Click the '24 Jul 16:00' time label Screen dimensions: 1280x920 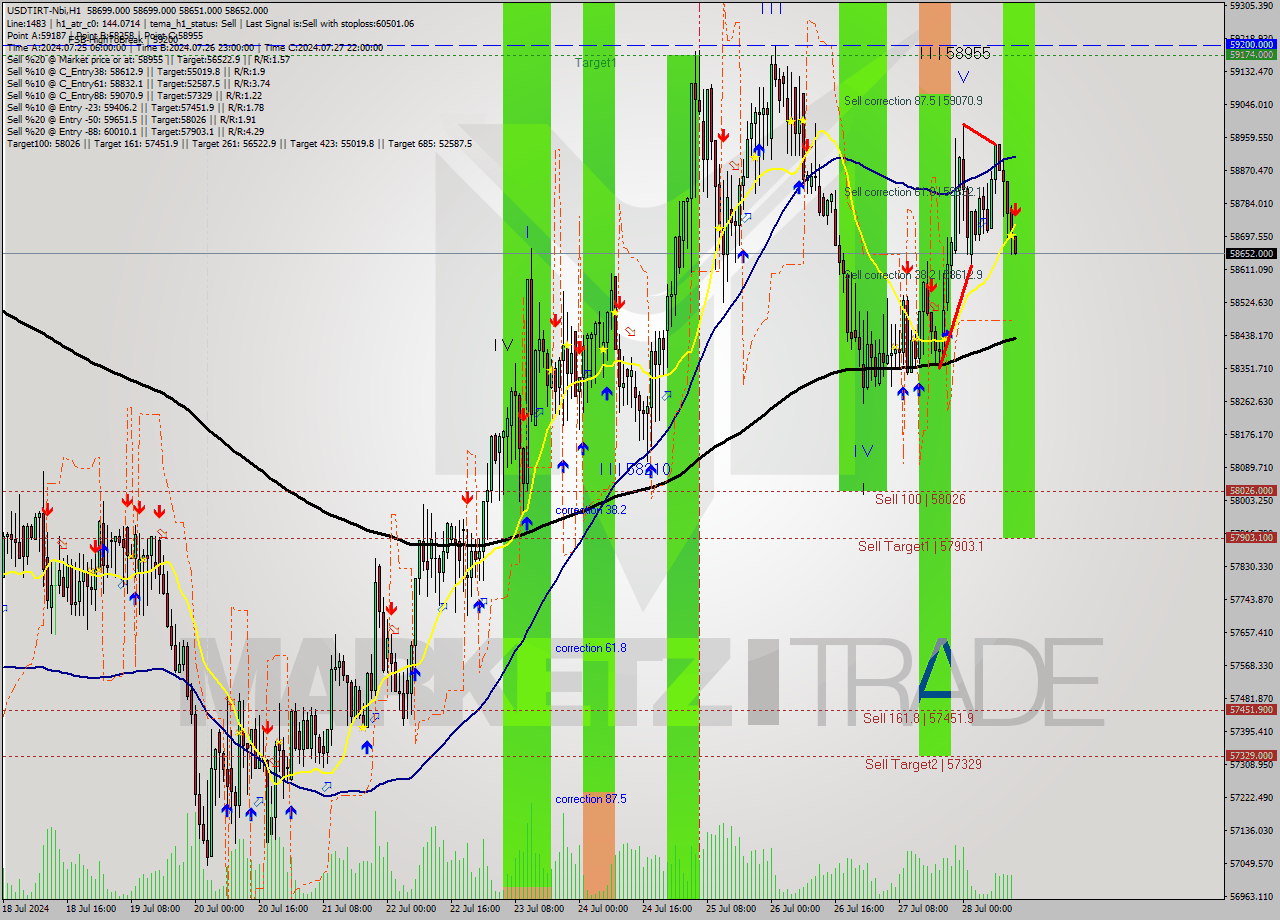666,909
